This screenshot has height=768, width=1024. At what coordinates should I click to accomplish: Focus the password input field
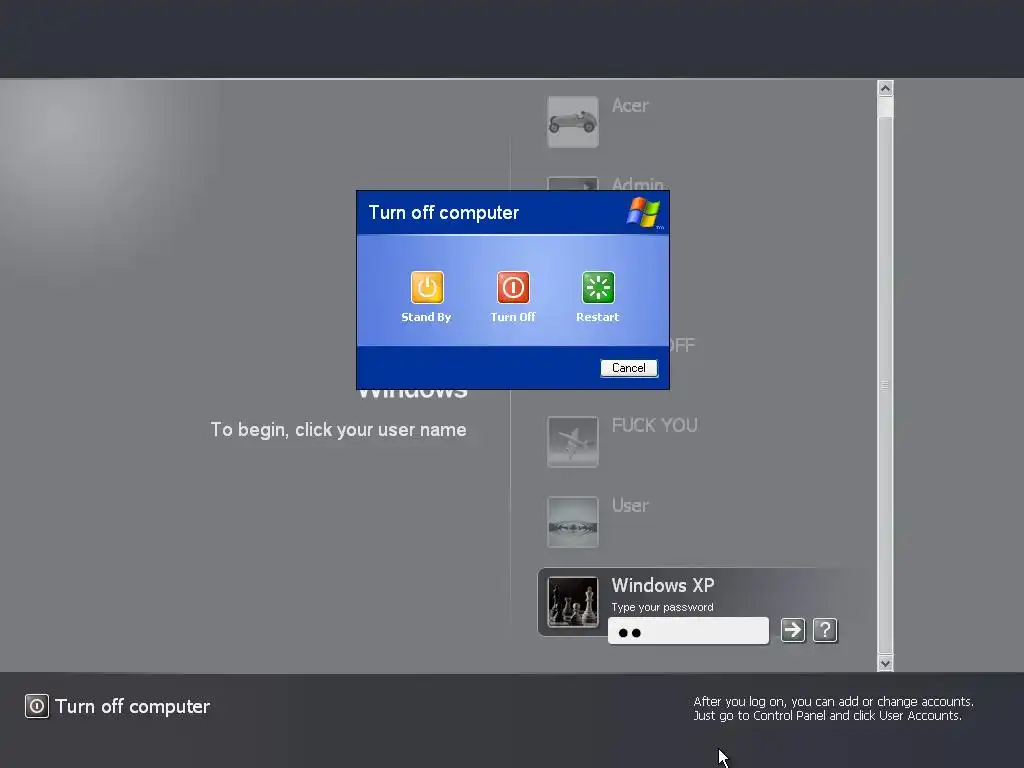688,631
